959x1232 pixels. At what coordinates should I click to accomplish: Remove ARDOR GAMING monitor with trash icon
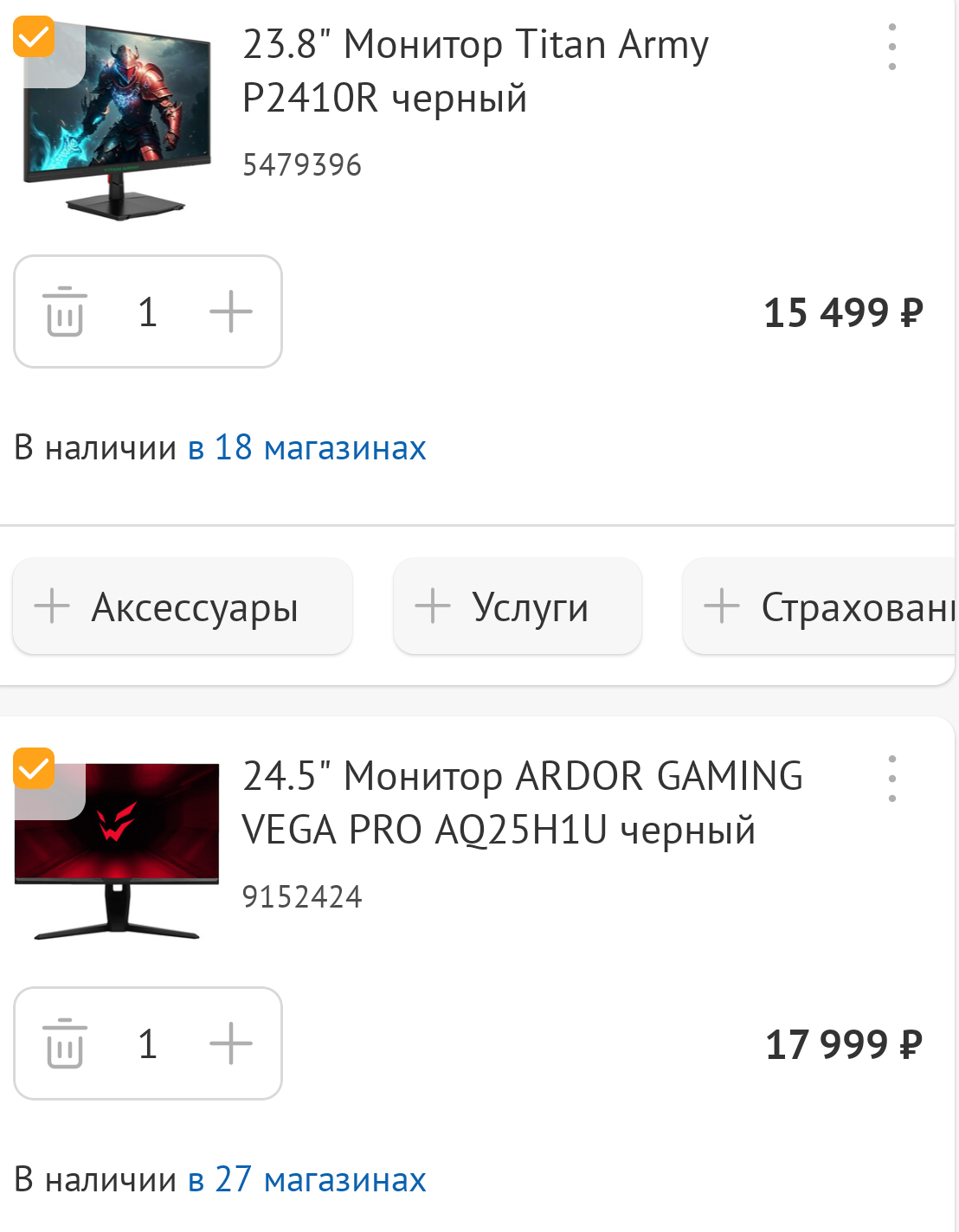tap(65, 1043)
